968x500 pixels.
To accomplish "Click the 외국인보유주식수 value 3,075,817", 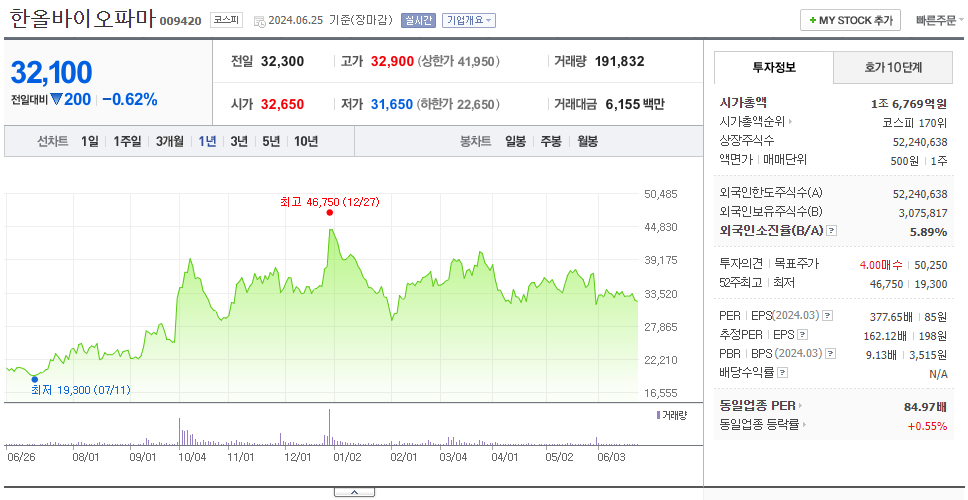I will tap(923, 213).
